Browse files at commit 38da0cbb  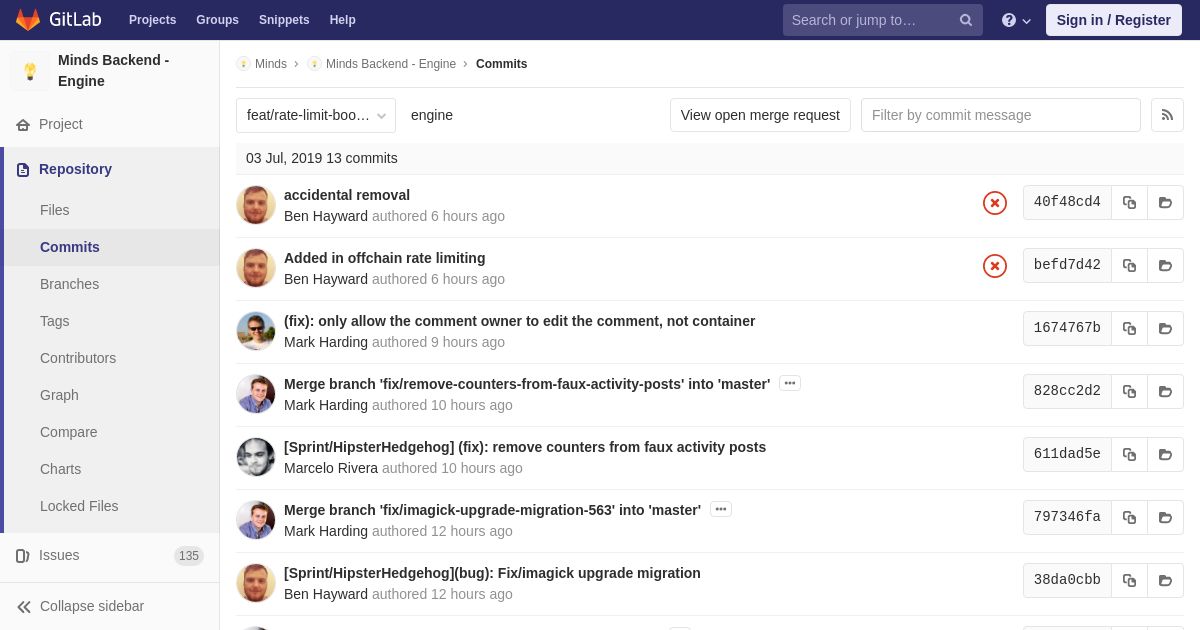[x=1165, y=580]
